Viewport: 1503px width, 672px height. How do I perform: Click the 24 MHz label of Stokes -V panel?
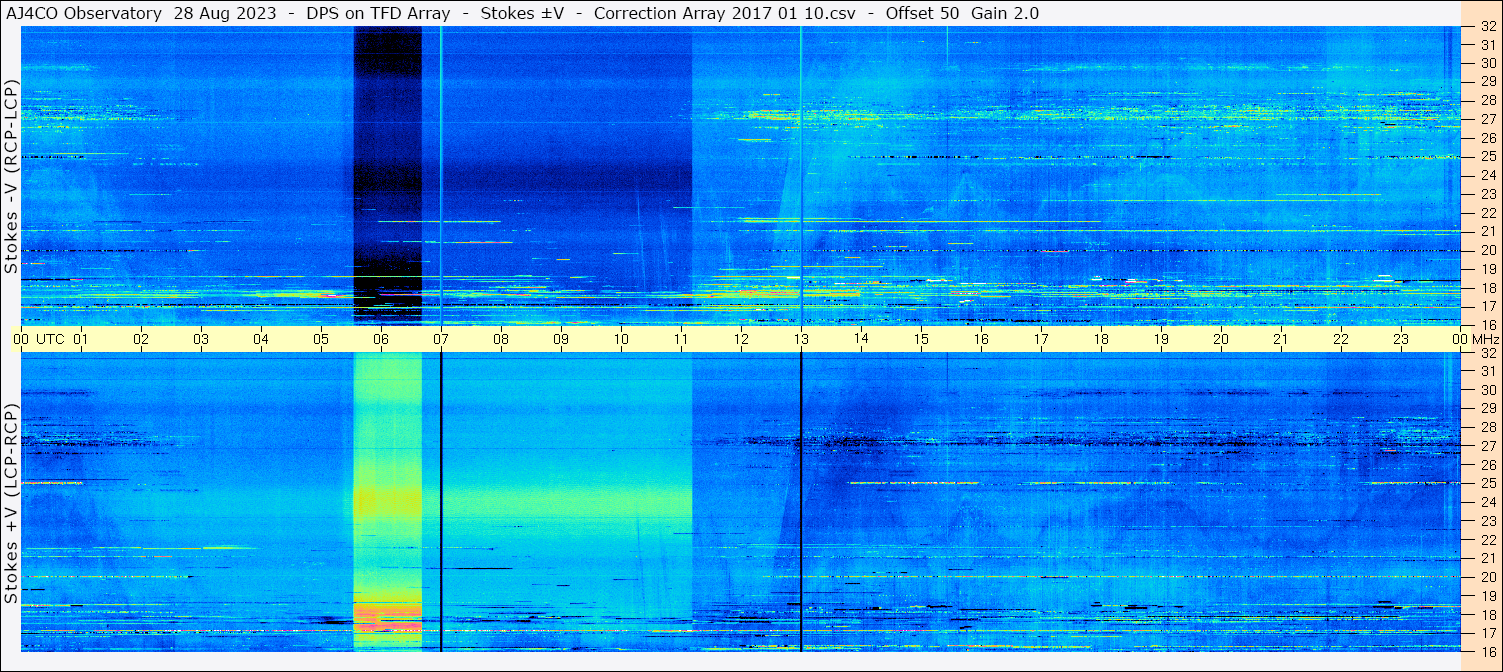click(x=1487, y=175)
